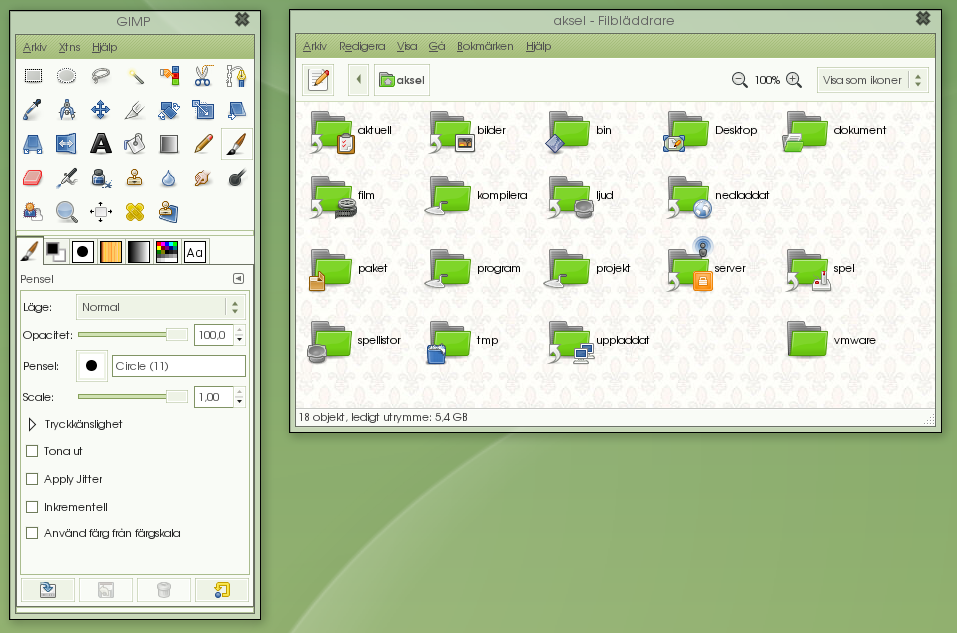Open the Gå menu
The width and height of the screenshot is (957, 633).
pyautogui.click(x=437, y=46)
